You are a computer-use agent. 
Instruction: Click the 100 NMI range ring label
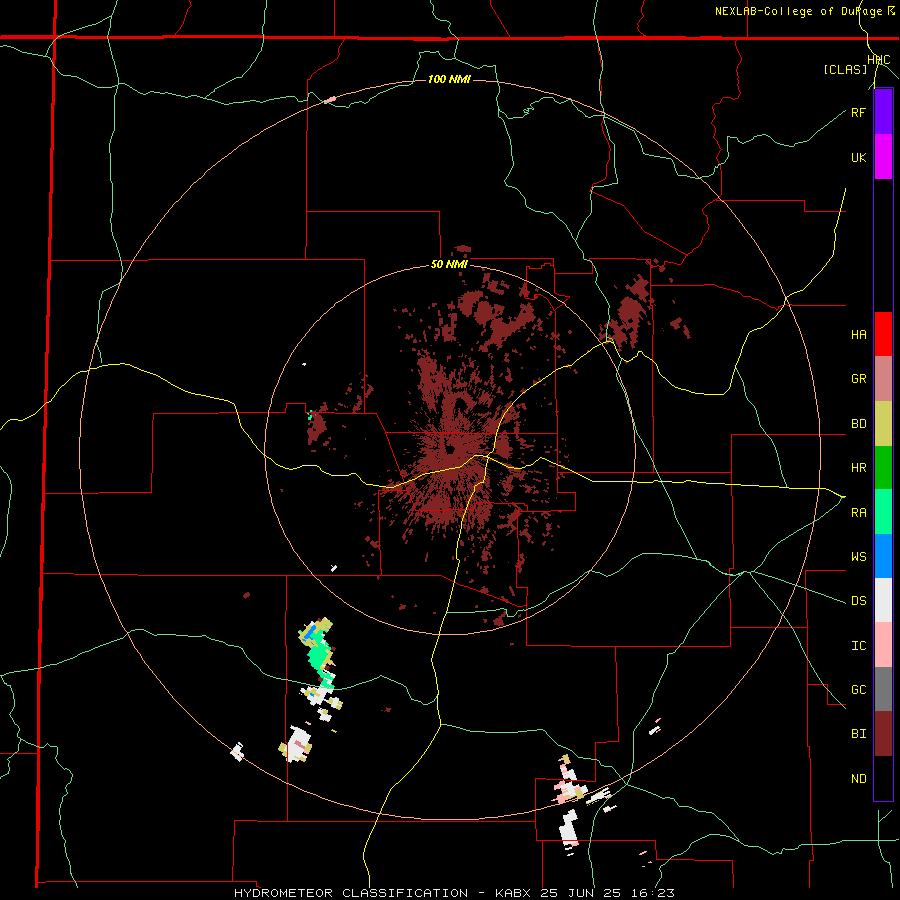[449, 79]
